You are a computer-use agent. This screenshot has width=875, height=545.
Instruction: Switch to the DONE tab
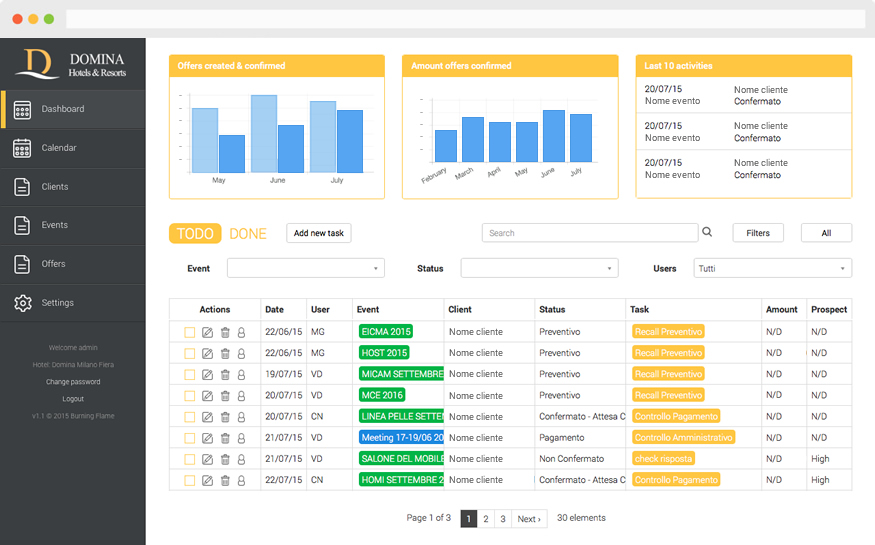click(x=248, y=234)
